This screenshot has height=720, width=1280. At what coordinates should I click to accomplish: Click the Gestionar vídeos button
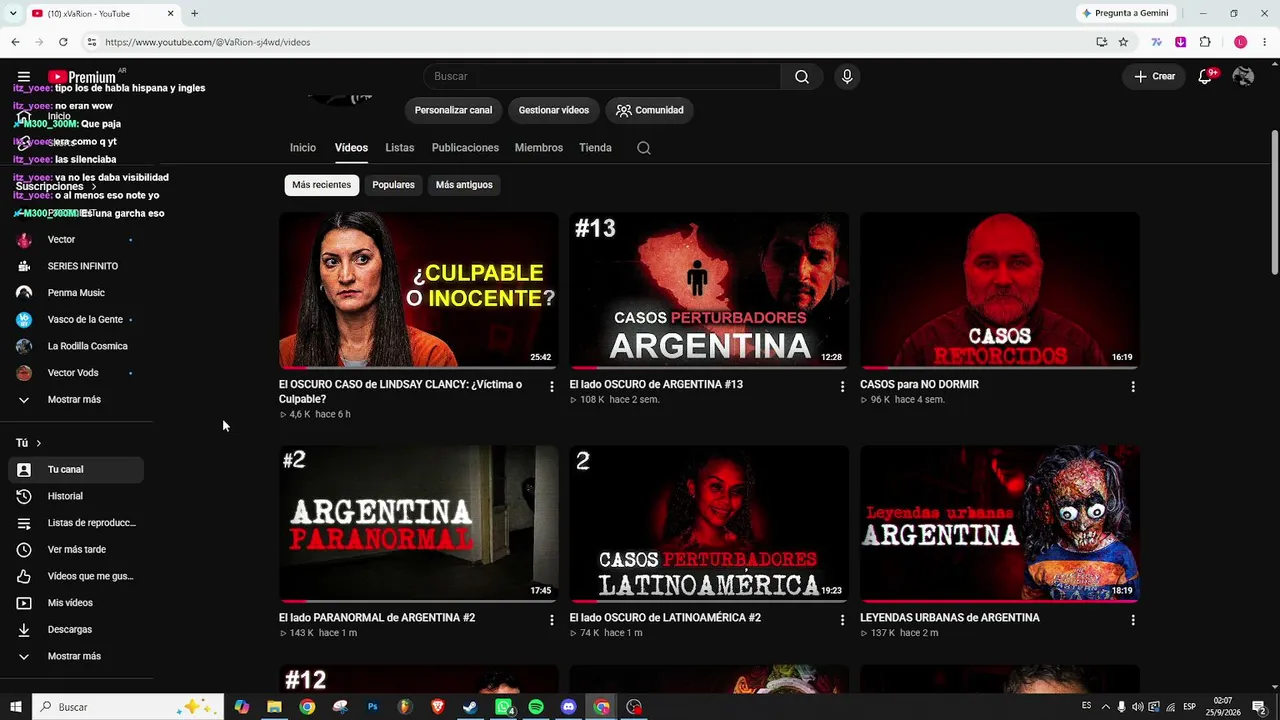tap(553, 110)
